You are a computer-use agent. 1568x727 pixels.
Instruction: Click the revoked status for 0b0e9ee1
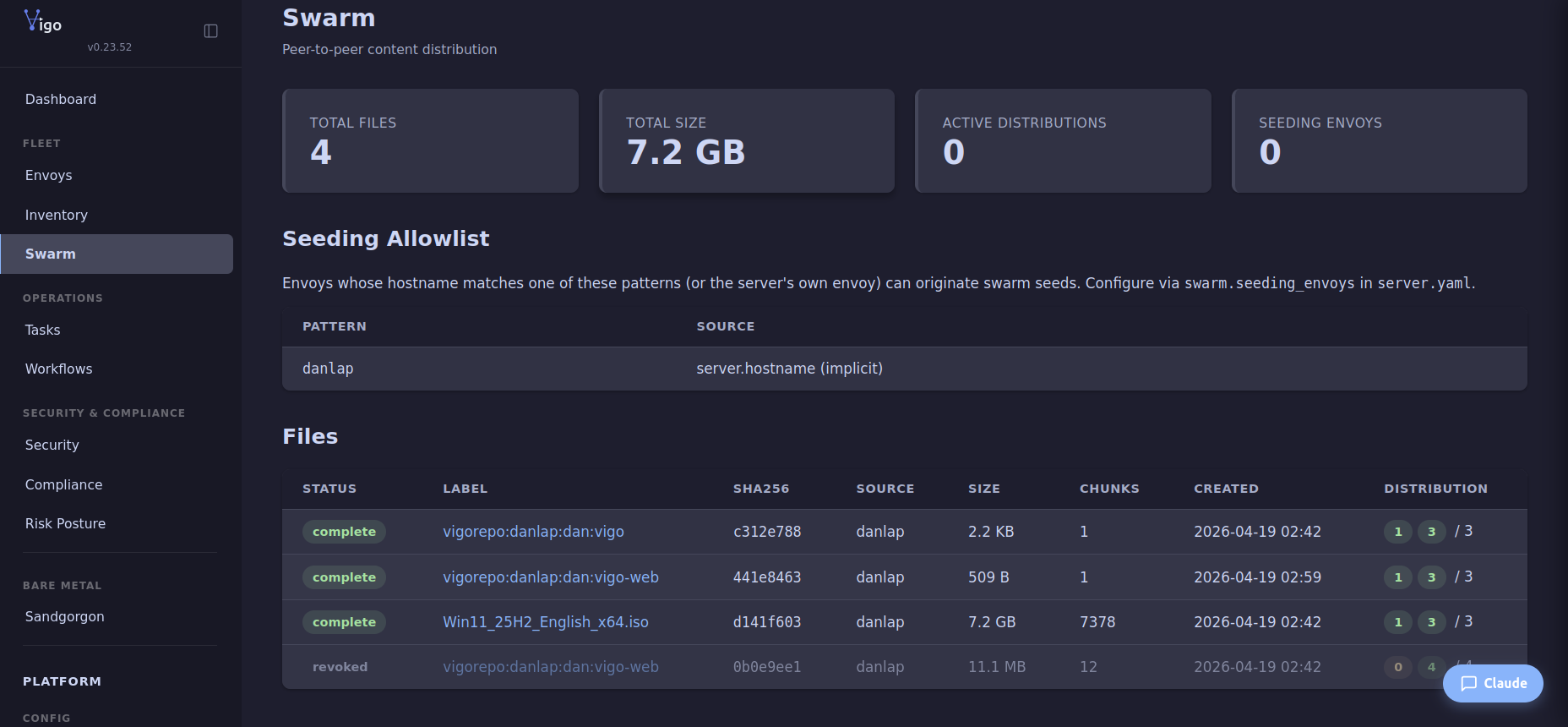point(340,667)
